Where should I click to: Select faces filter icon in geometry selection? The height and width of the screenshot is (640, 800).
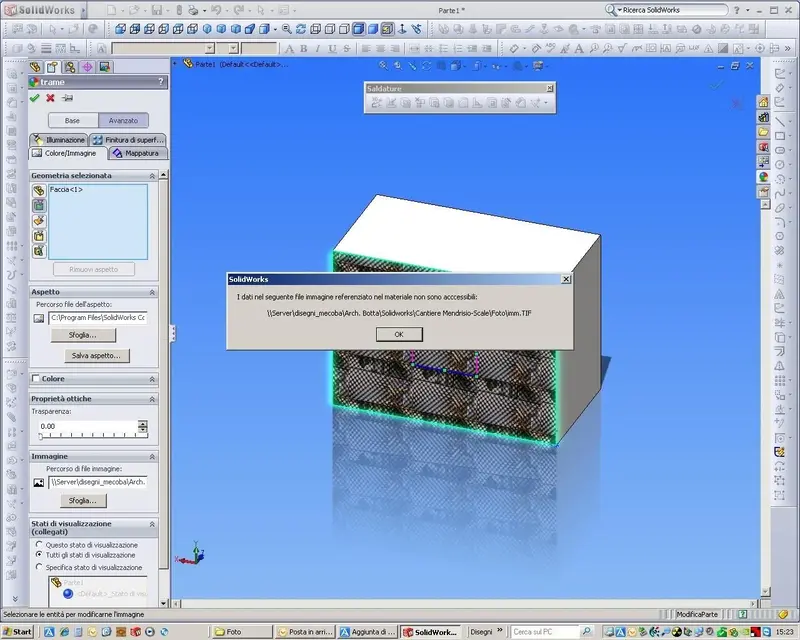39,206
